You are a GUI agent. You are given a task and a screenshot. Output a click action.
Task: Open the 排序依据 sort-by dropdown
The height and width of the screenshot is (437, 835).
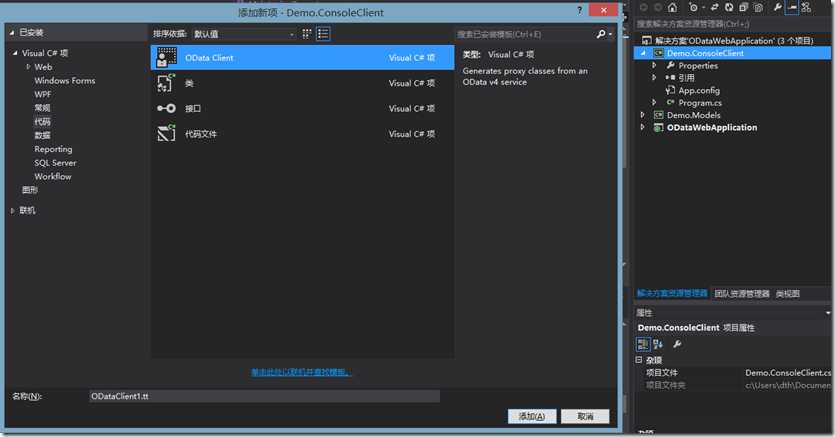pyautogui.click(x=244, y=34)
